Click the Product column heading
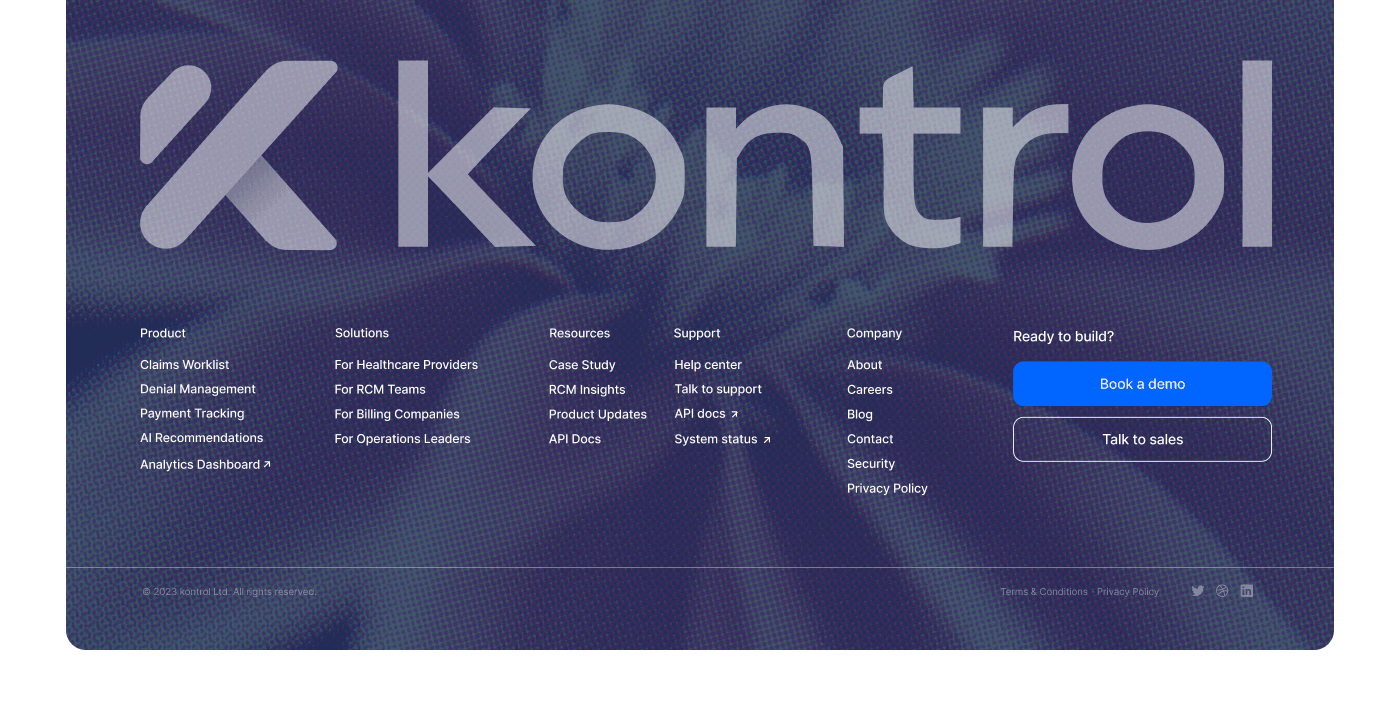Image resolution: width=1400 pixels, height=709 pixels. [163, 333]
